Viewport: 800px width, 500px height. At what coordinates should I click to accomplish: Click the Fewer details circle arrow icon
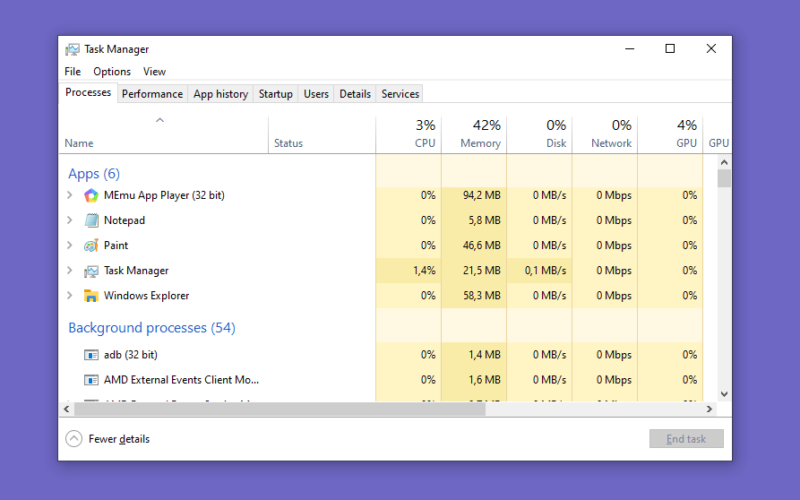[x=74, y=438]
